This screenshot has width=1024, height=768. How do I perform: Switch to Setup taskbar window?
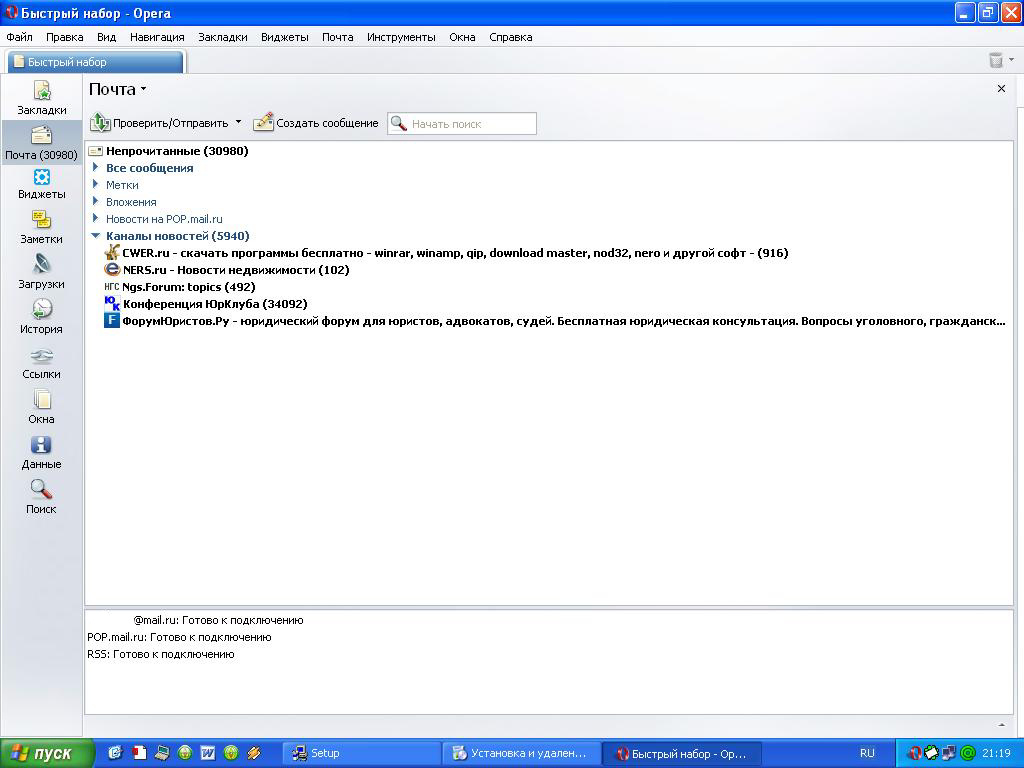(360, 753)
